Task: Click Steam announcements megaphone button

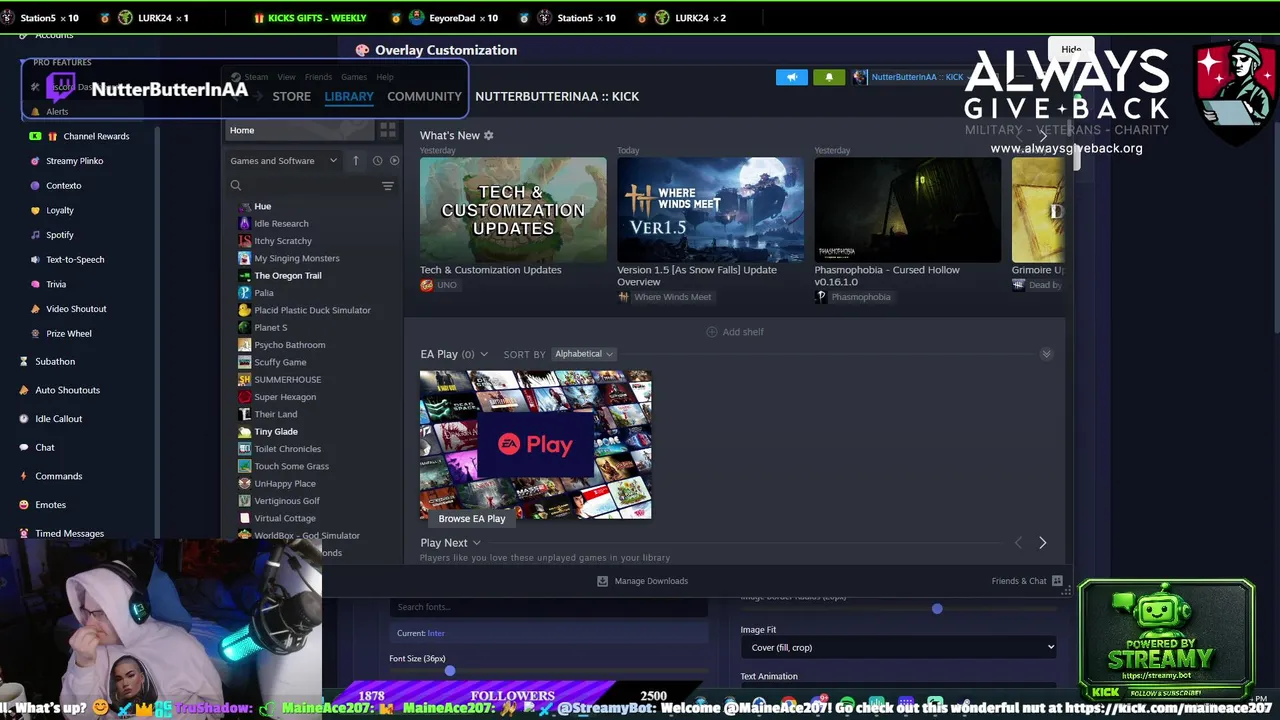Action: click(x=791, y=77)
